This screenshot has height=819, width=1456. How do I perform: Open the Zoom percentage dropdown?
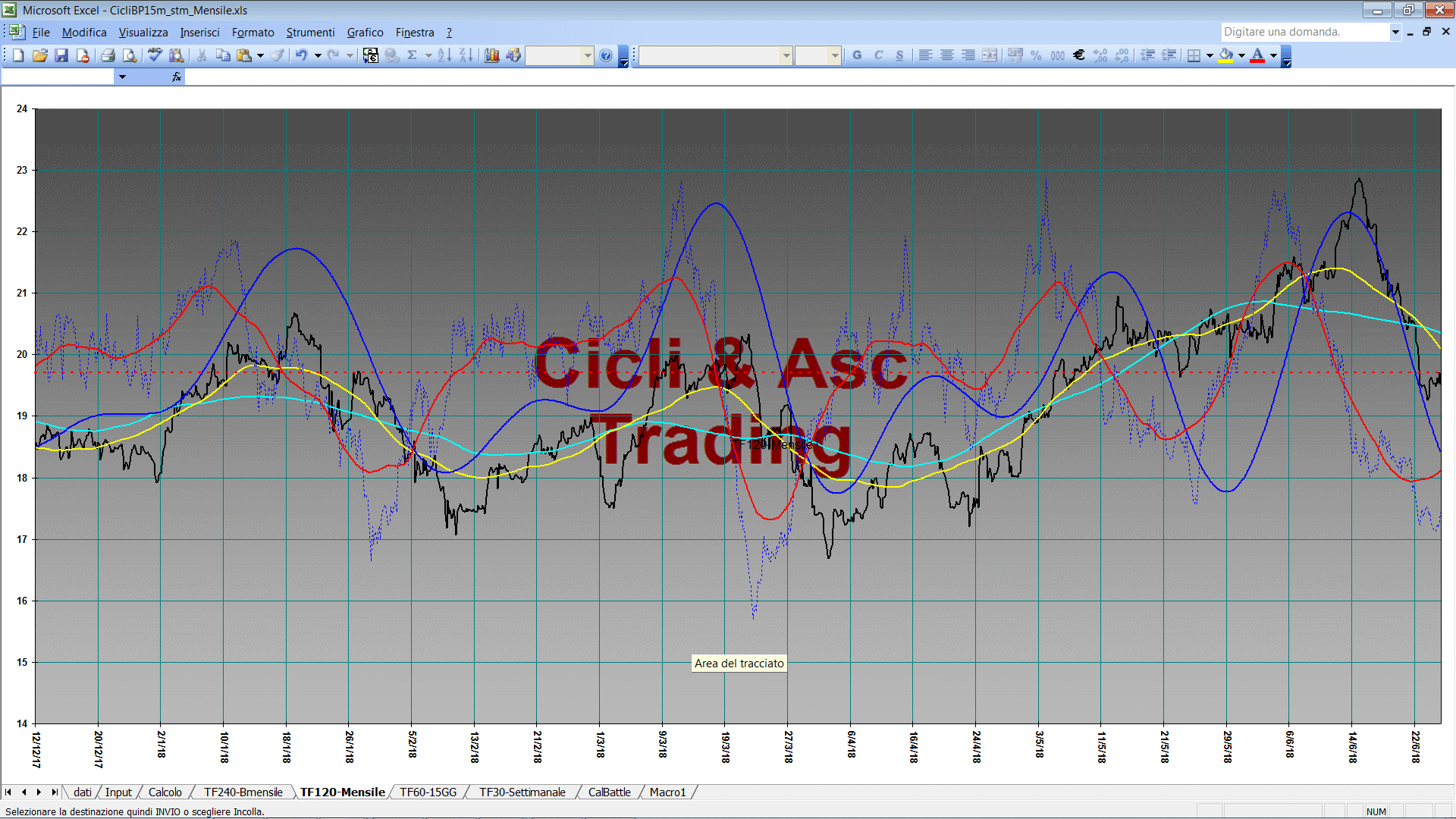click(588, 55)
